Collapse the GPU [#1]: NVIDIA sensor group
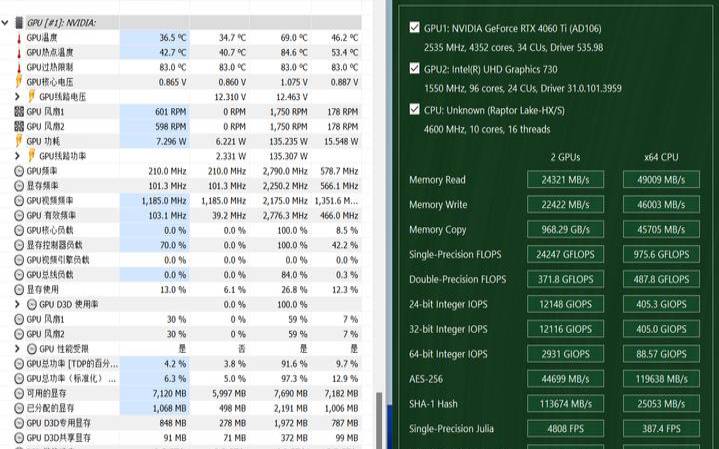 5,22
